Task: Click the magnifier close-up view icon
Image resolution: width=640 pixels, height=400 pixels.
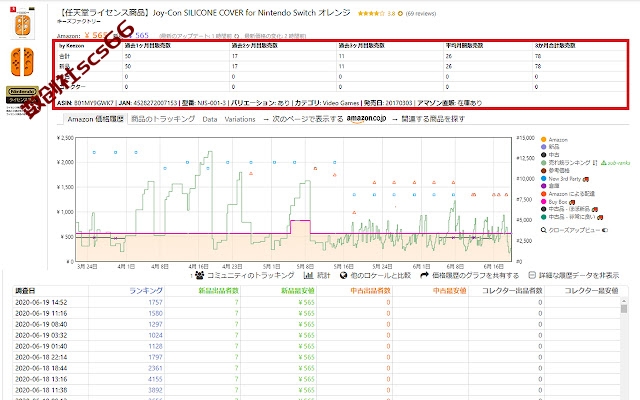Action: (x=544, y=230)
